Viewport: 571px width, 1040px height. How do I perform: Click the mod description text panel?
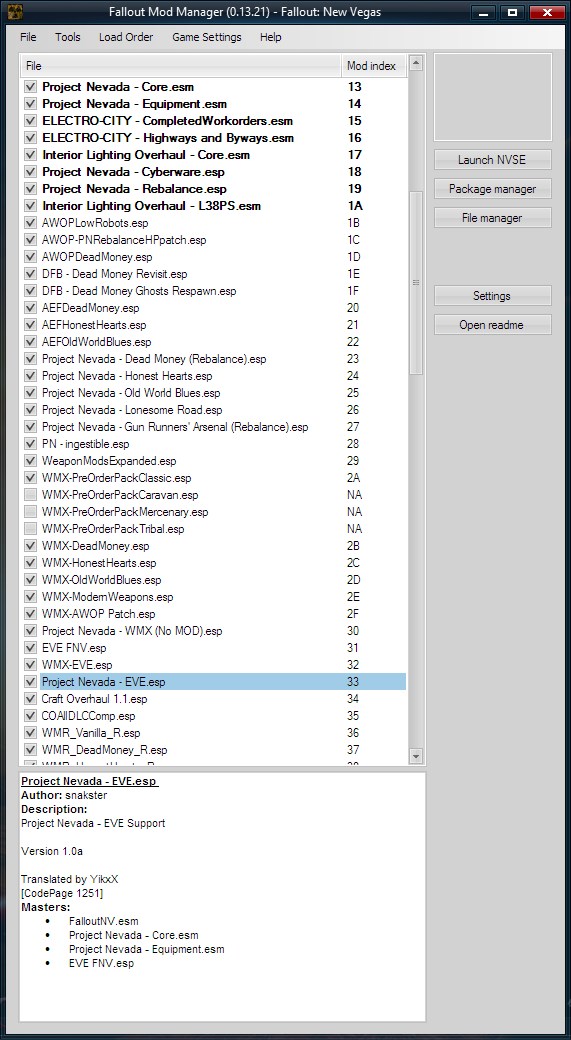click(222, 897)
